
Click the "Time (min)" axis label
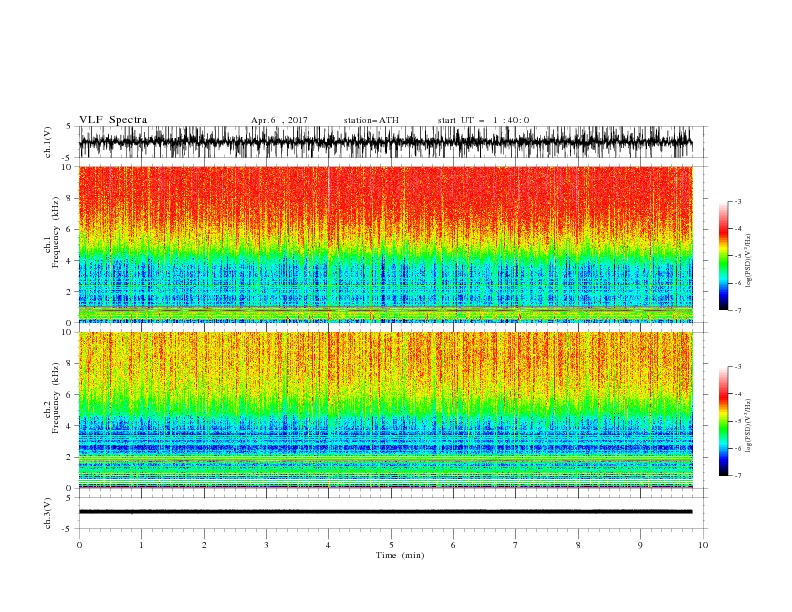click(400, 555)
